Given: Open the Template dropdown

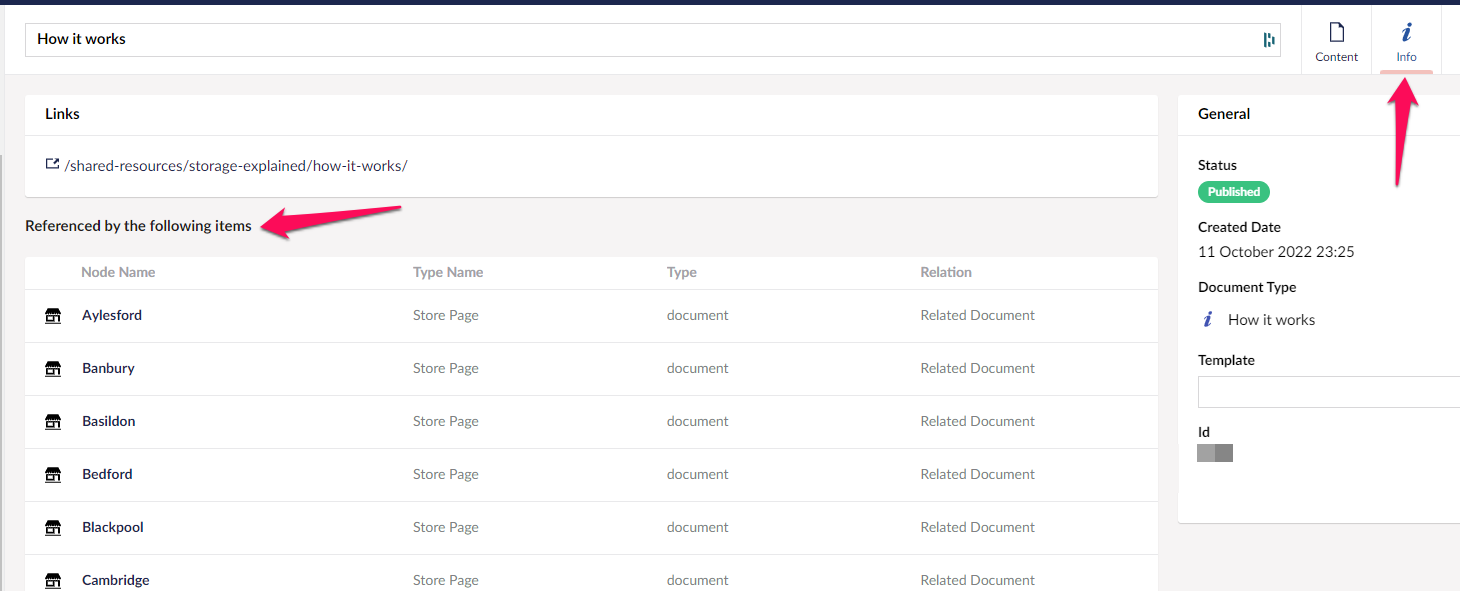Looking at the screenshot, I should [1329, 392].
